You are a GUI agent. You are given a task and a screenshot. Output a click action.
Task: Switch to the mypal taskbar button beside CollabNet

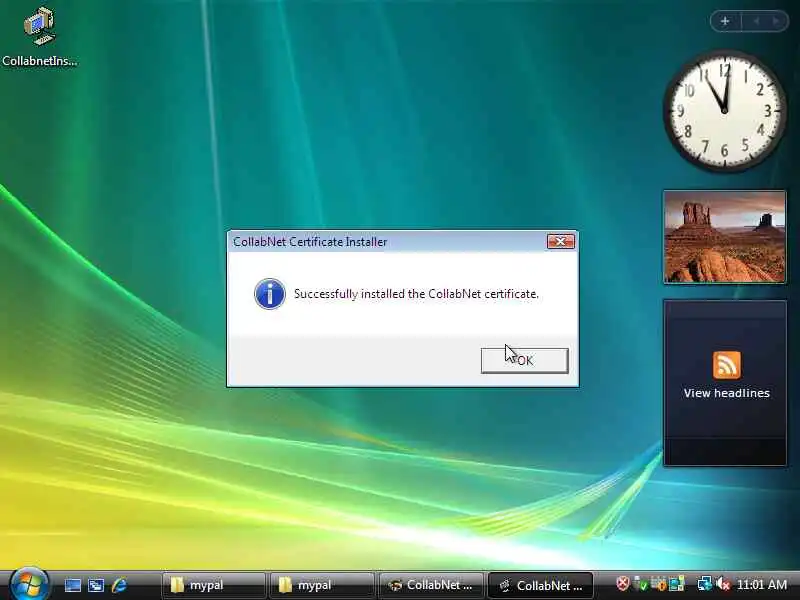(321, 585)
